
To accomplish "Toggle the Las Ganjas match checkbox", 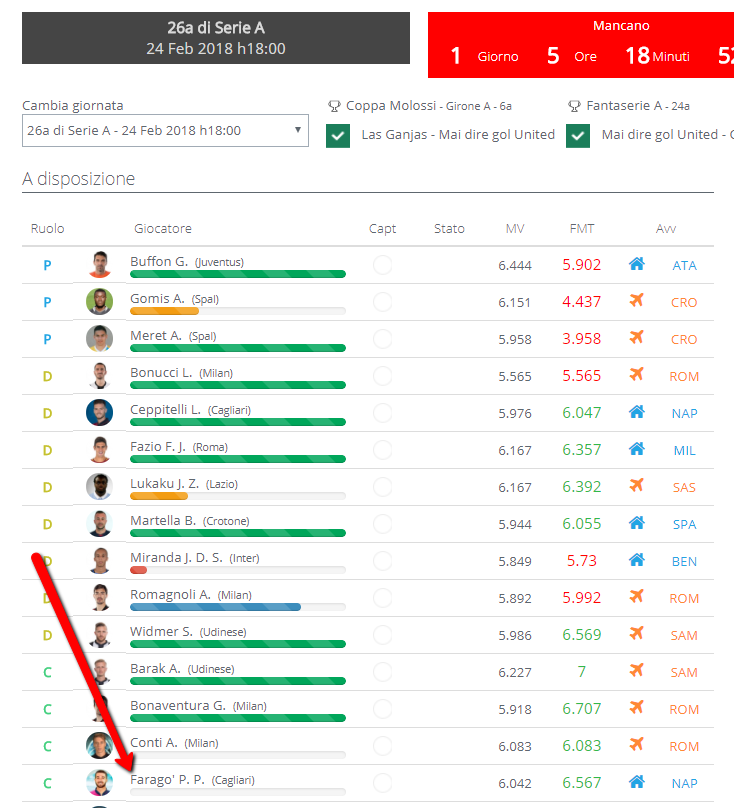I will point(338,136).
